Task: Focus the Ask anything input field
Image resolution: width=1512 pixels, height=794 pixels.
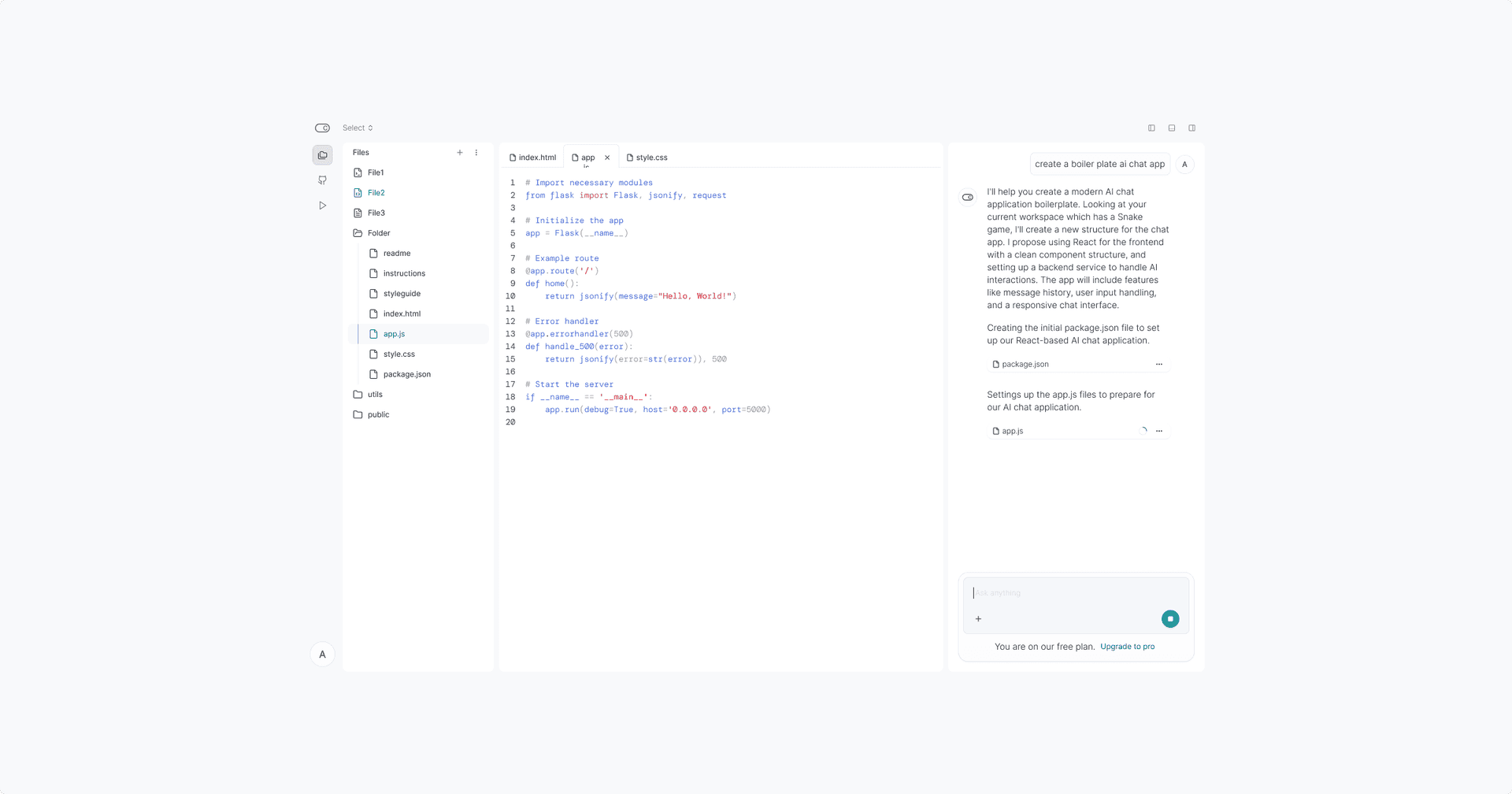Action: [1076, 593]
